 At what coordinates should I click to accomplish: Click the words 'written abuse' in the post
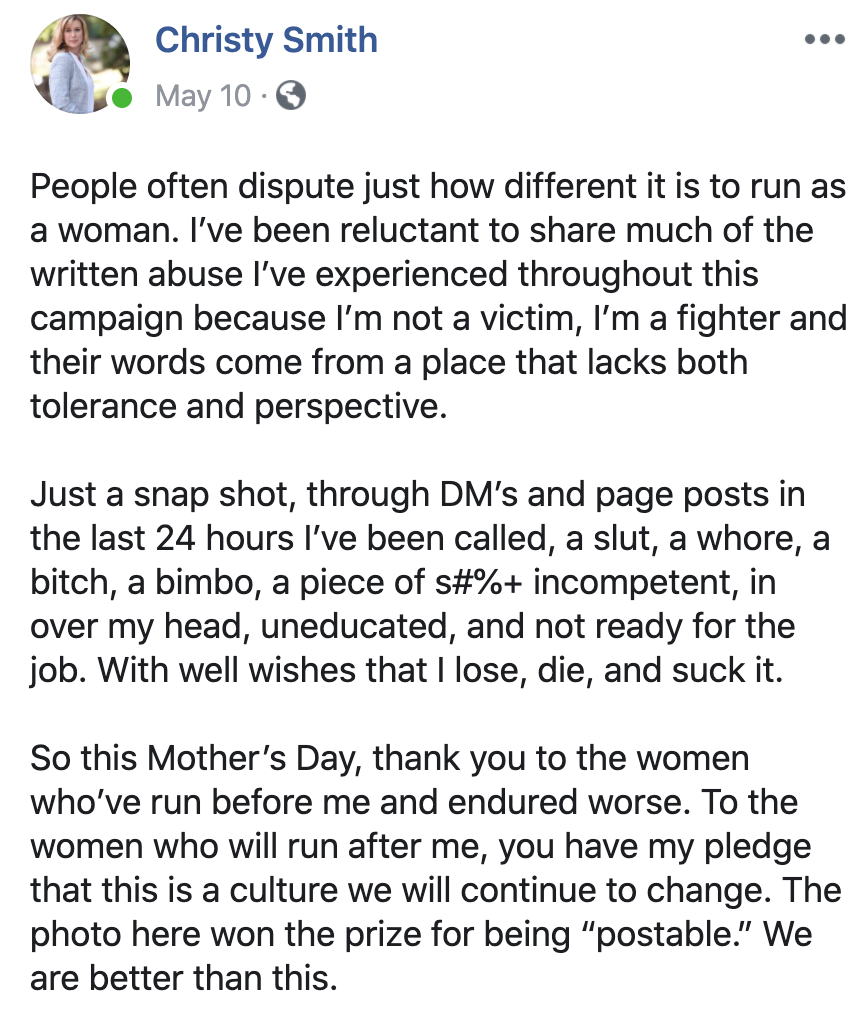(137, 274)
